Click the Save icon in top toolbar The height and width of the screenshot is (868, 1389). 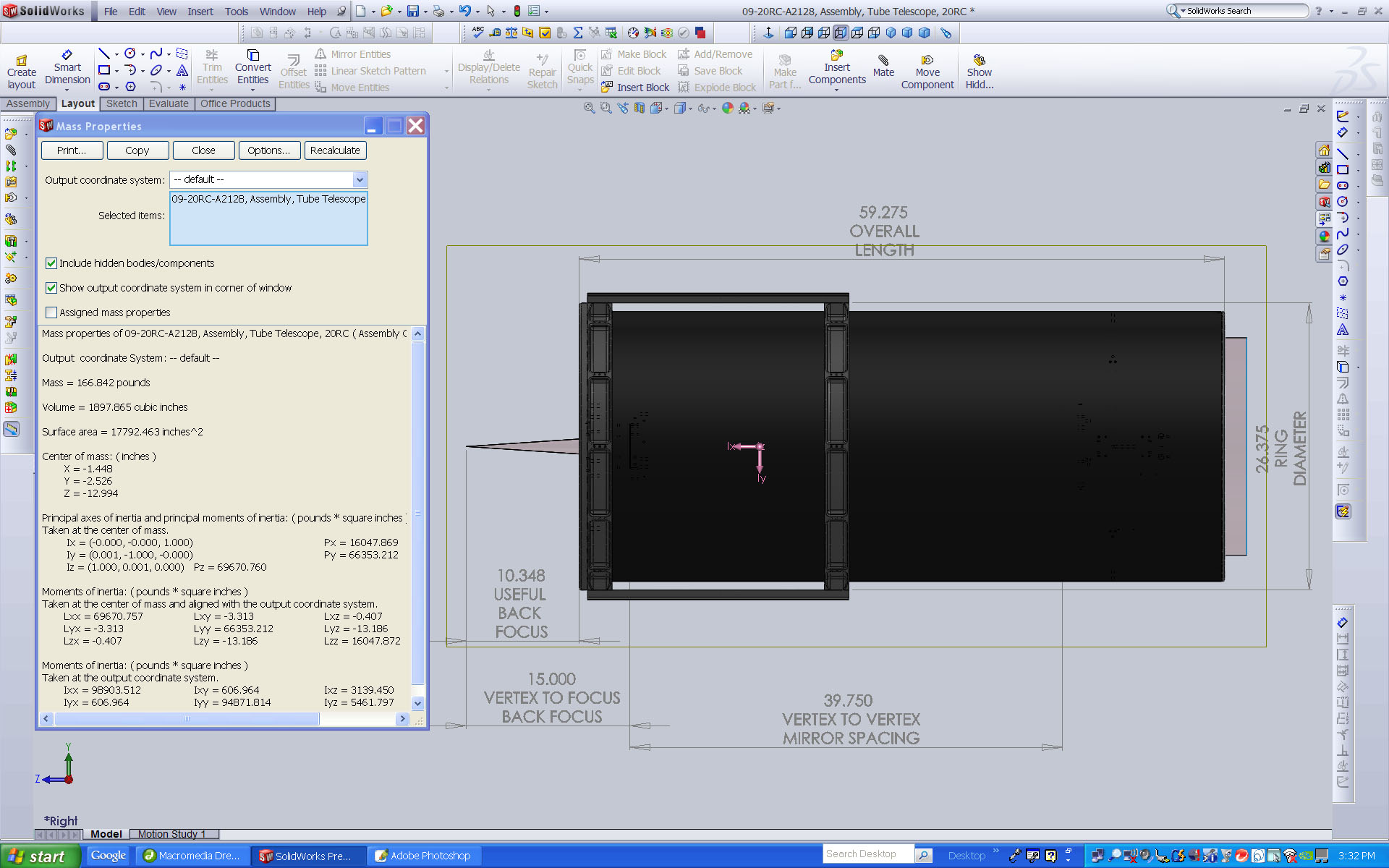coord(413,11)
